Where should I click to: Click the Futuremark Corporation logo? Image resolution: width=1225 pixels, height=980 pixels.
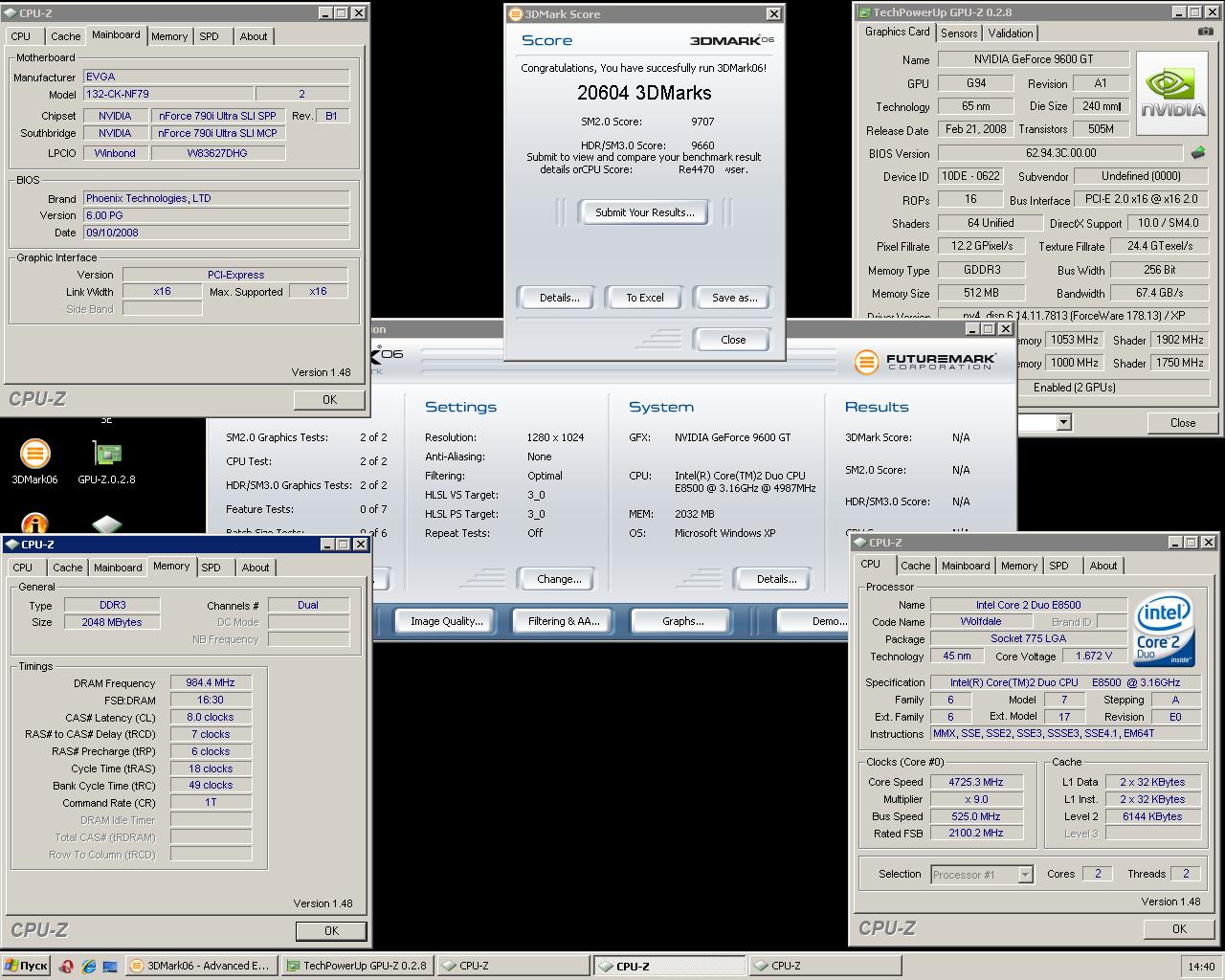925,362
